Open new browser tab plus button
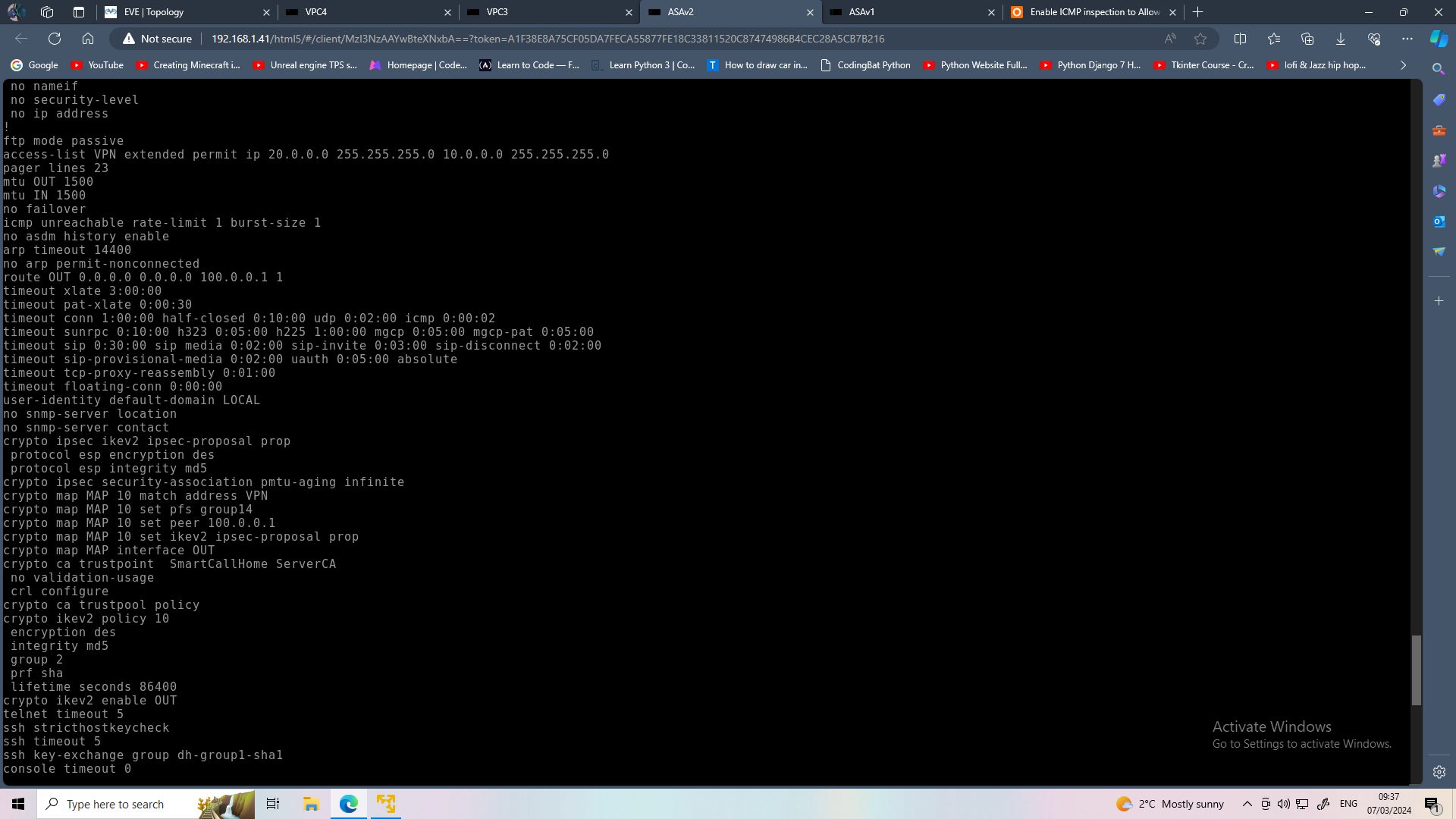The height and width of the screenshot is (819, 1456). pyautogui.click(x=1198, y=12)
